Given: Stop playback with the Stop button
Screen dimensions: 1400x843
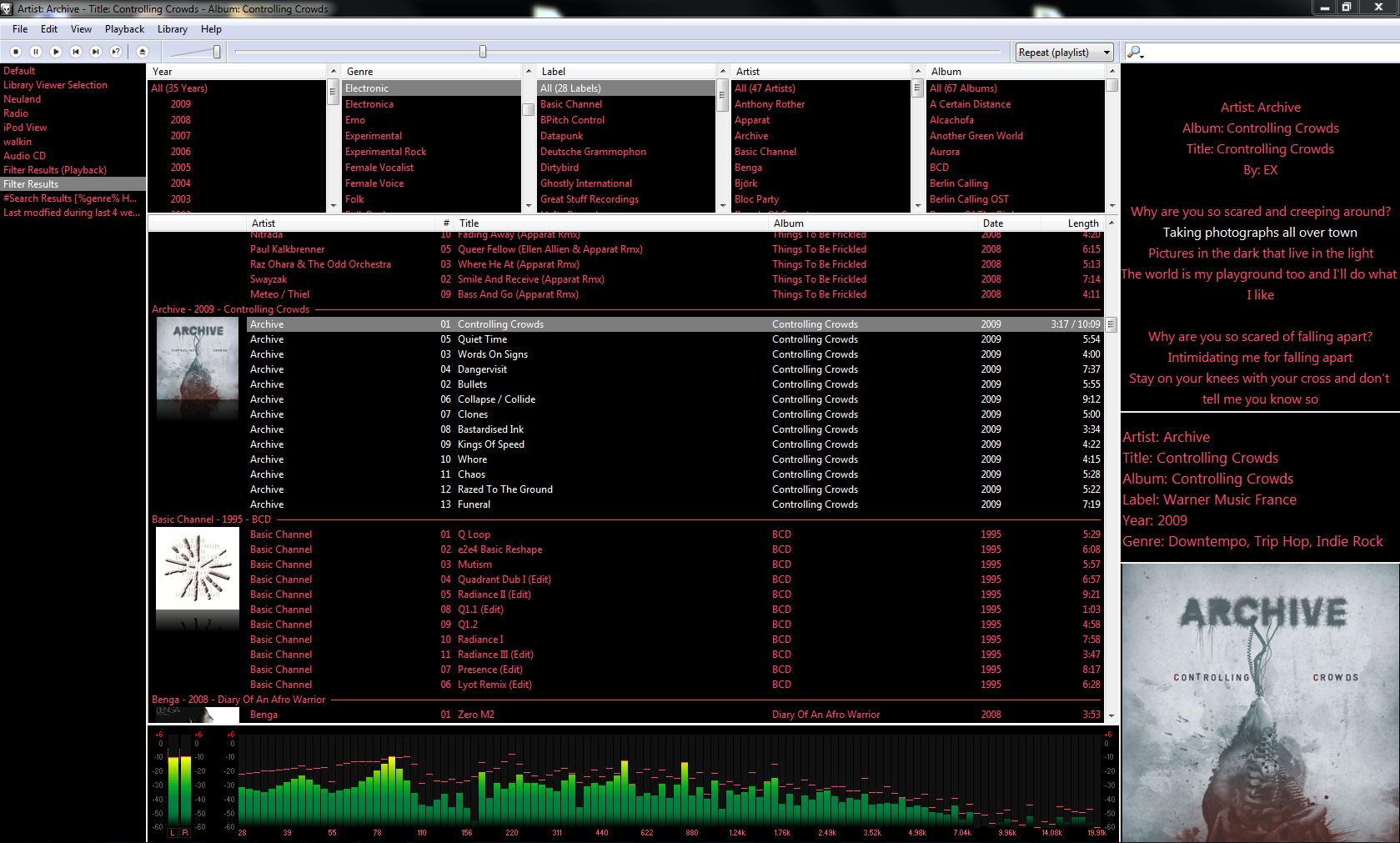Looking at the screenshot, I should pos(16,52).
